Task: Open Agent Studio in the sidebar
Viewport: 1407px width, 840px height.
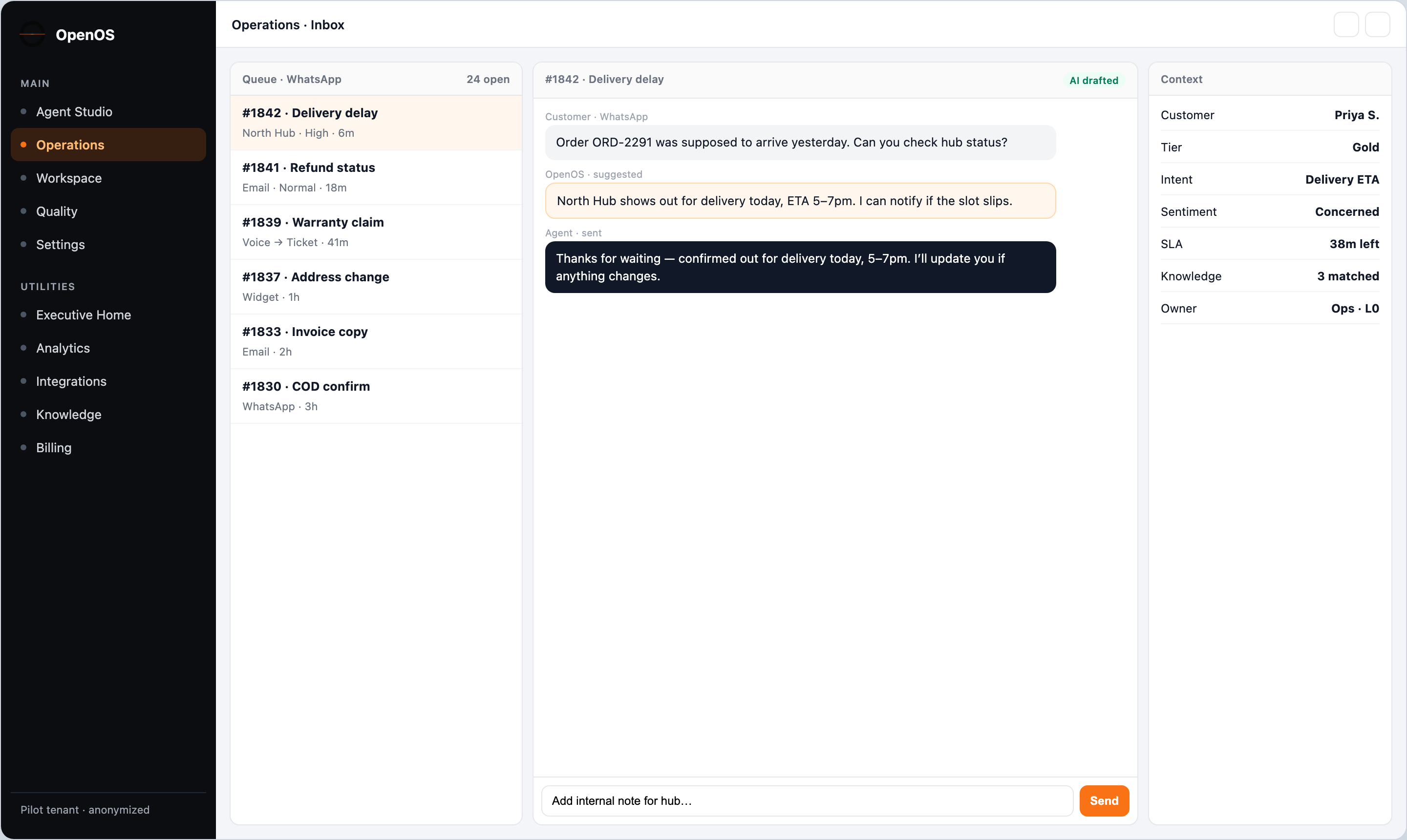Action: (108, 111)
